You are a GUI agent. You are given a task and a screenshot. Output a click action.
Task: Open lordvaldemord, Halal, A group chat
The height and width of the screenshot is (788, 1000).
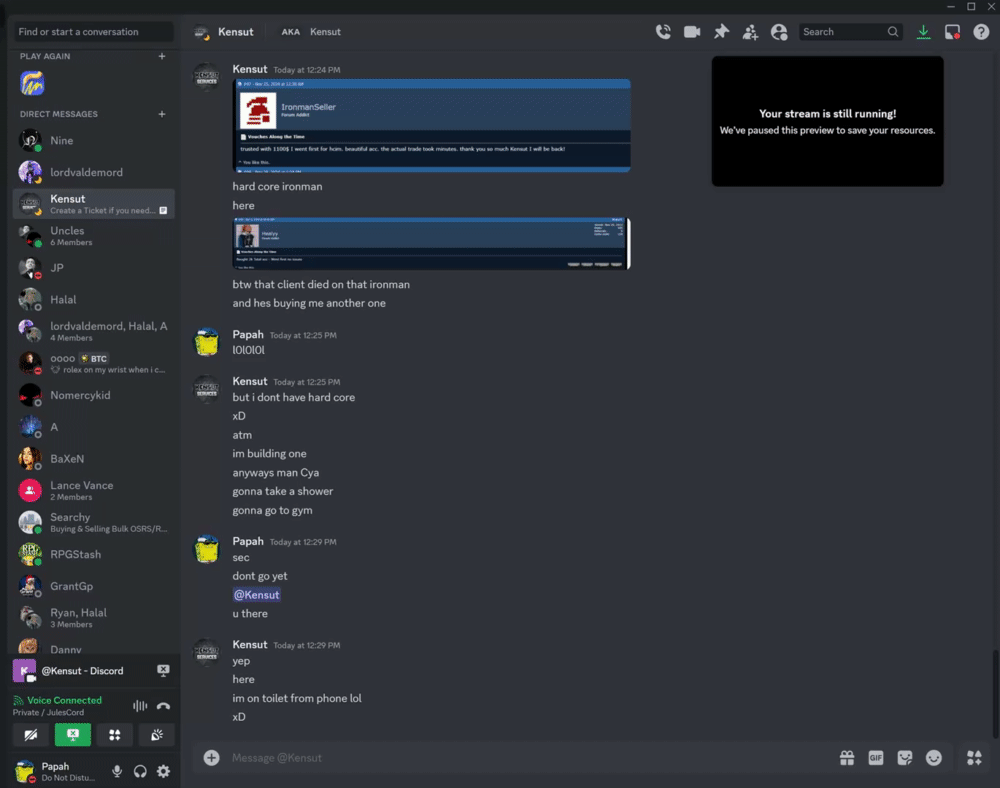(x=94, y=332)
